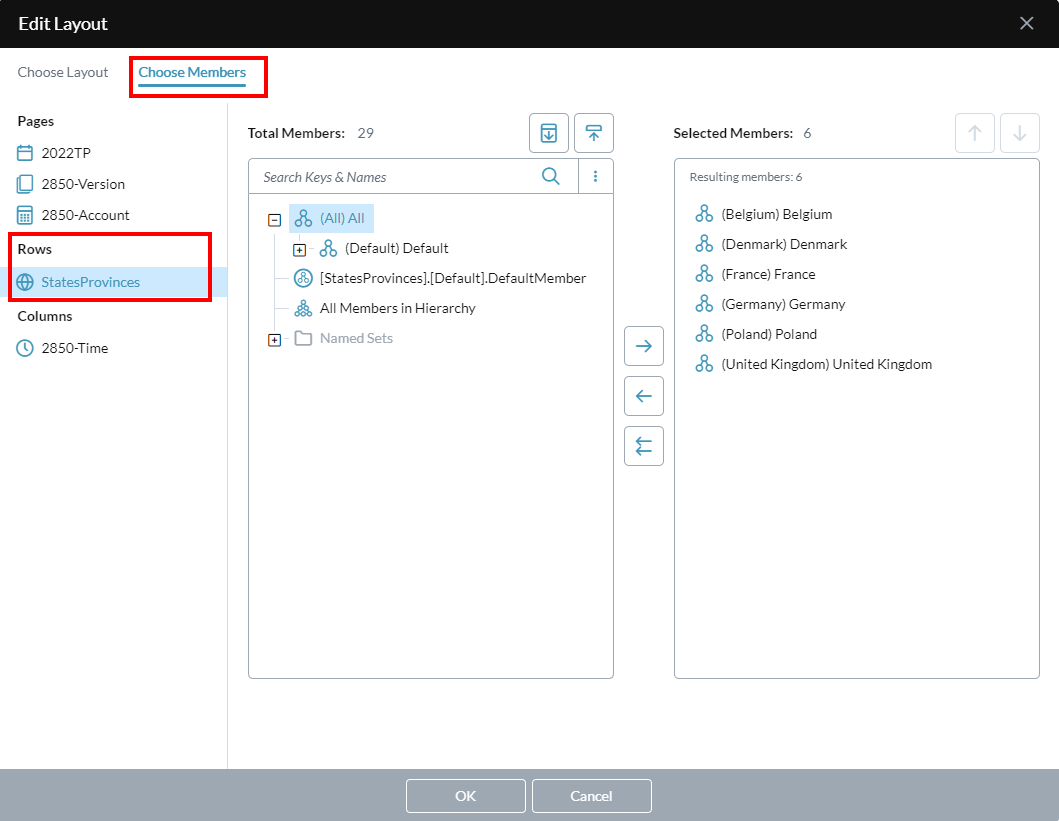Click the United Kingdom member icon
This screenshot has width=1059, height=821.
[x=704, y=364]
